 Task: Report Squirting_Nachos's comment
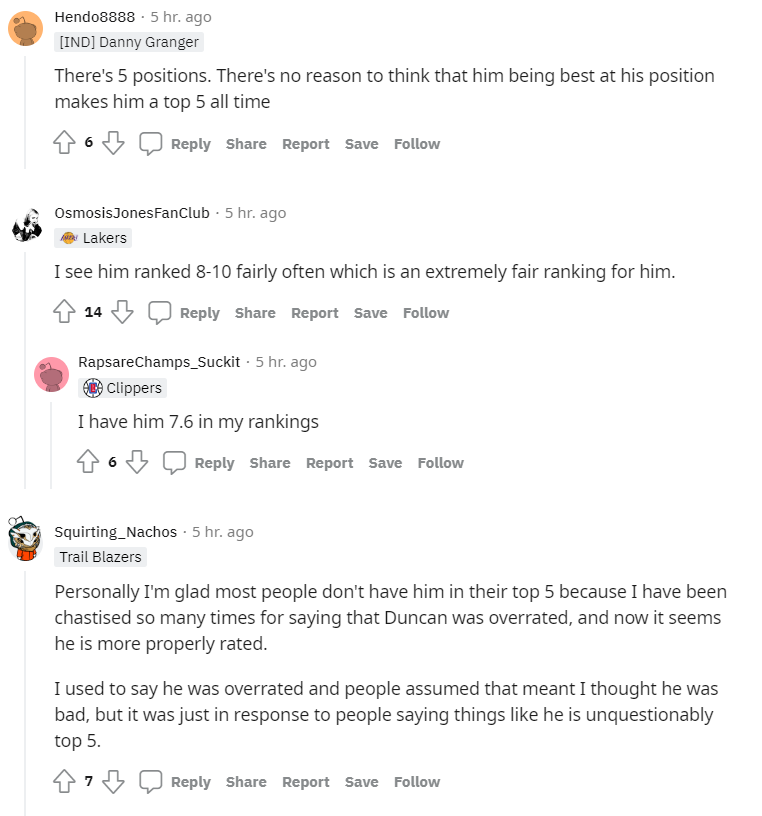pos(305,782)
